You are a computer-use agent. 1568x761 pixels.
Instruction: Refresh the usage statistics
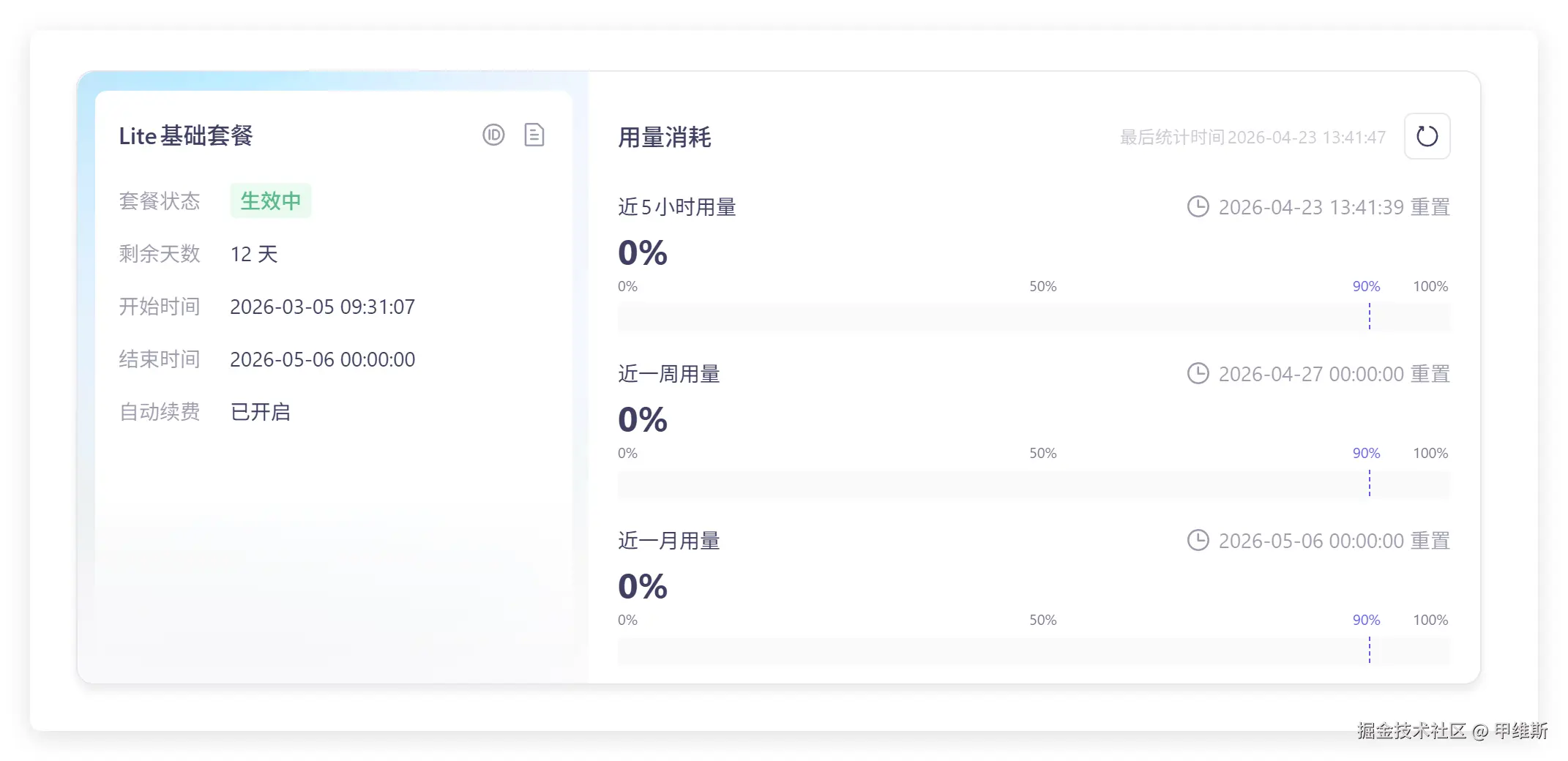(x=1427, y=136)
